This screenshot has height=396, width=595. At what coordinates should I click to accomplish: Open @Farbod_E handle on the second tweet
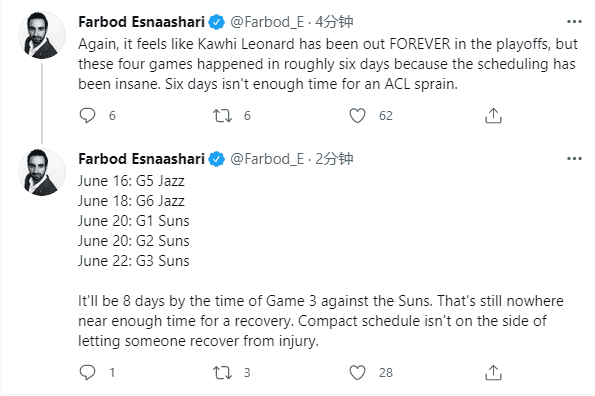pyautogui.click(x=267, y=159)
